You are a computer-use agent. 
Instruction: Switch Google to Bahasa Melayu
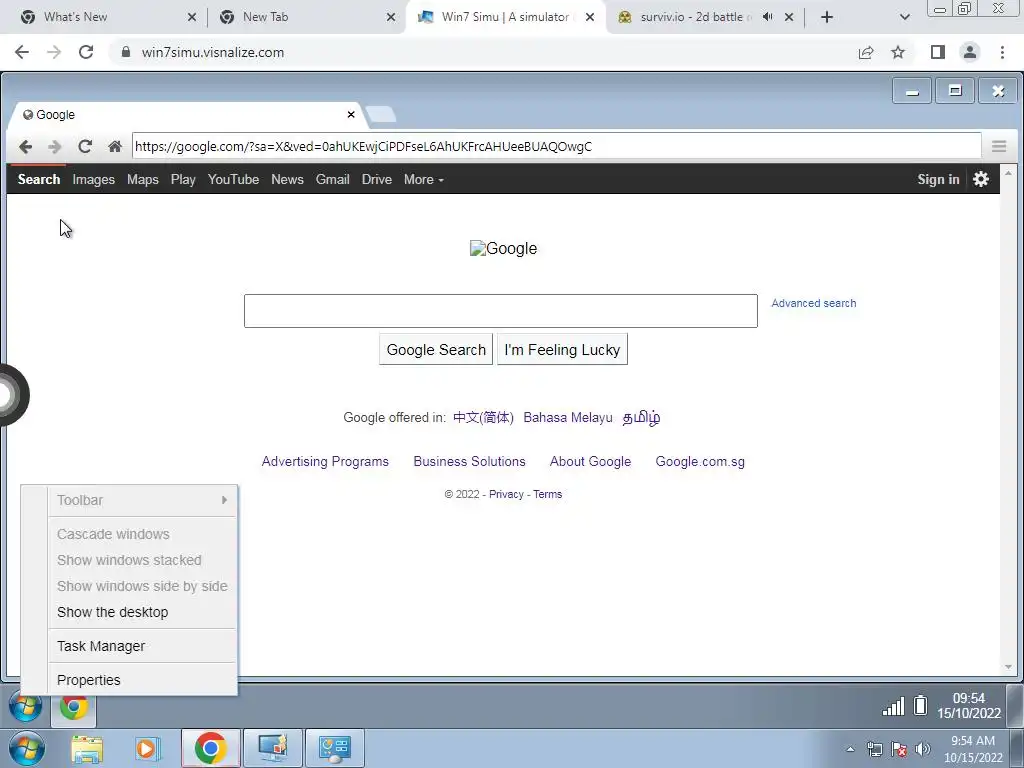pos(568,417)
